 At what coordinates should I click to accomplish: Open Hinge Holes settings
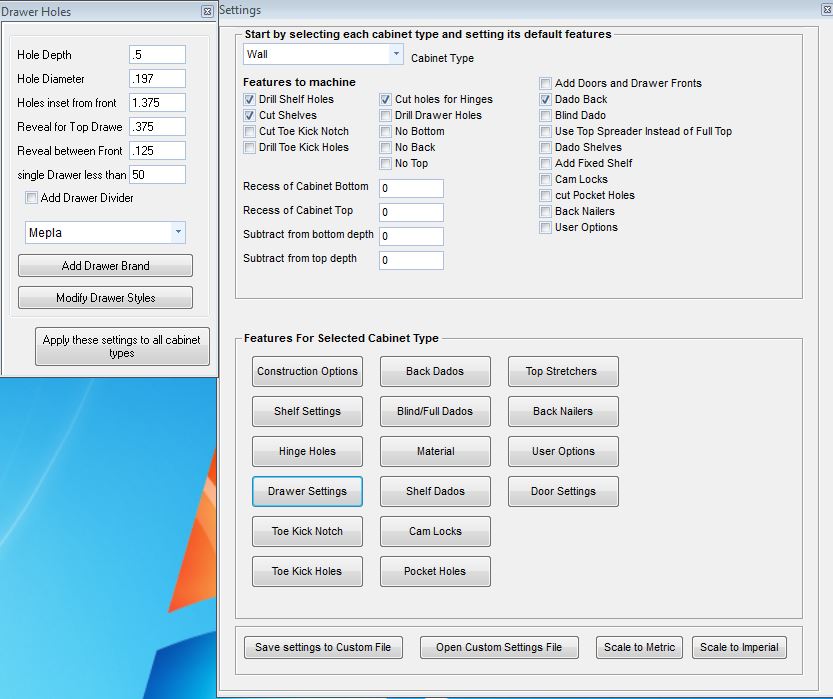coord(307,451)
